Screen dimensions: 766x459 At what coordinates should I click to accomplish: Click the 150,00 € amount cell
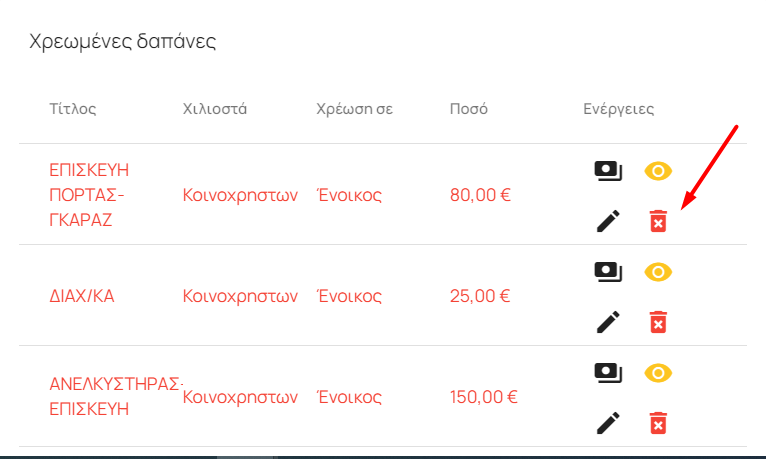tap(483, 397)
